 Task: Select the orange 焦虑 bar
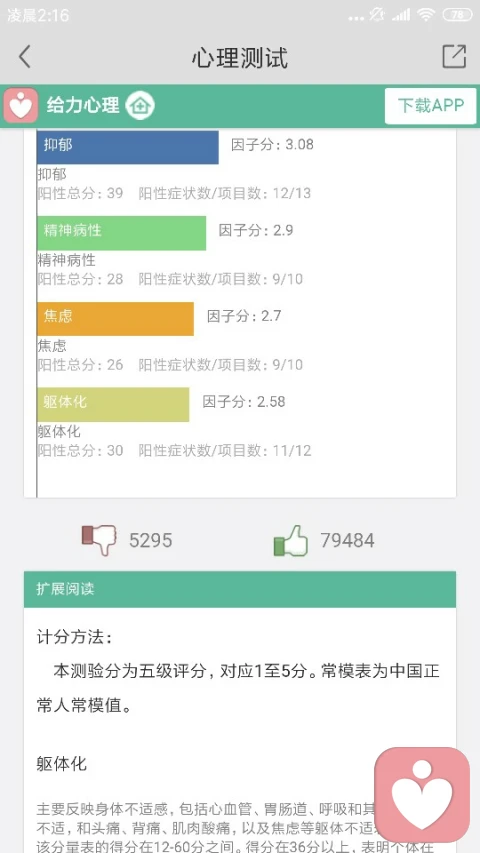click(115, 319)
